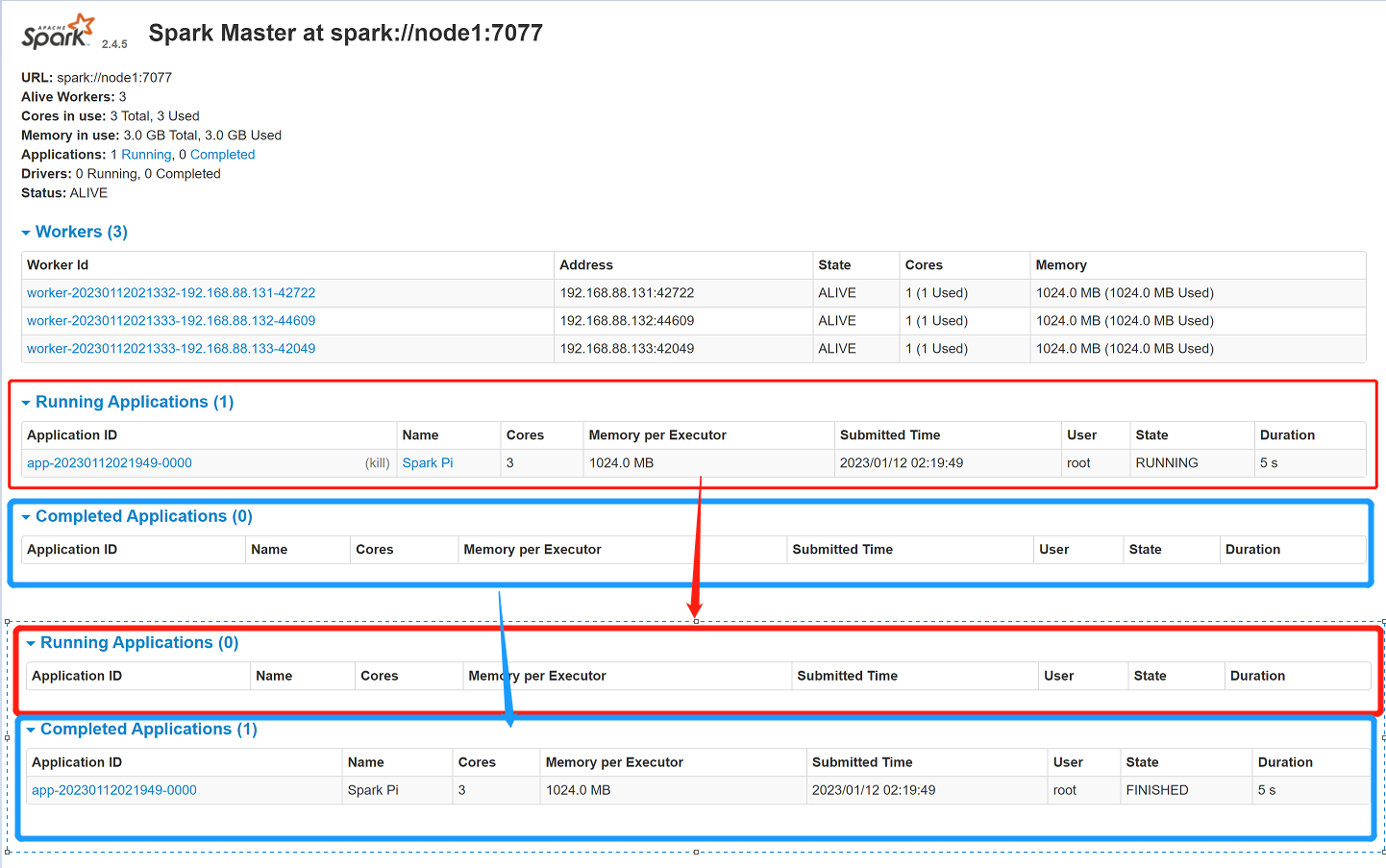Click the Apache Spark logo
The height and width of the screenshot is (868, 1386).
pos(59,32)
